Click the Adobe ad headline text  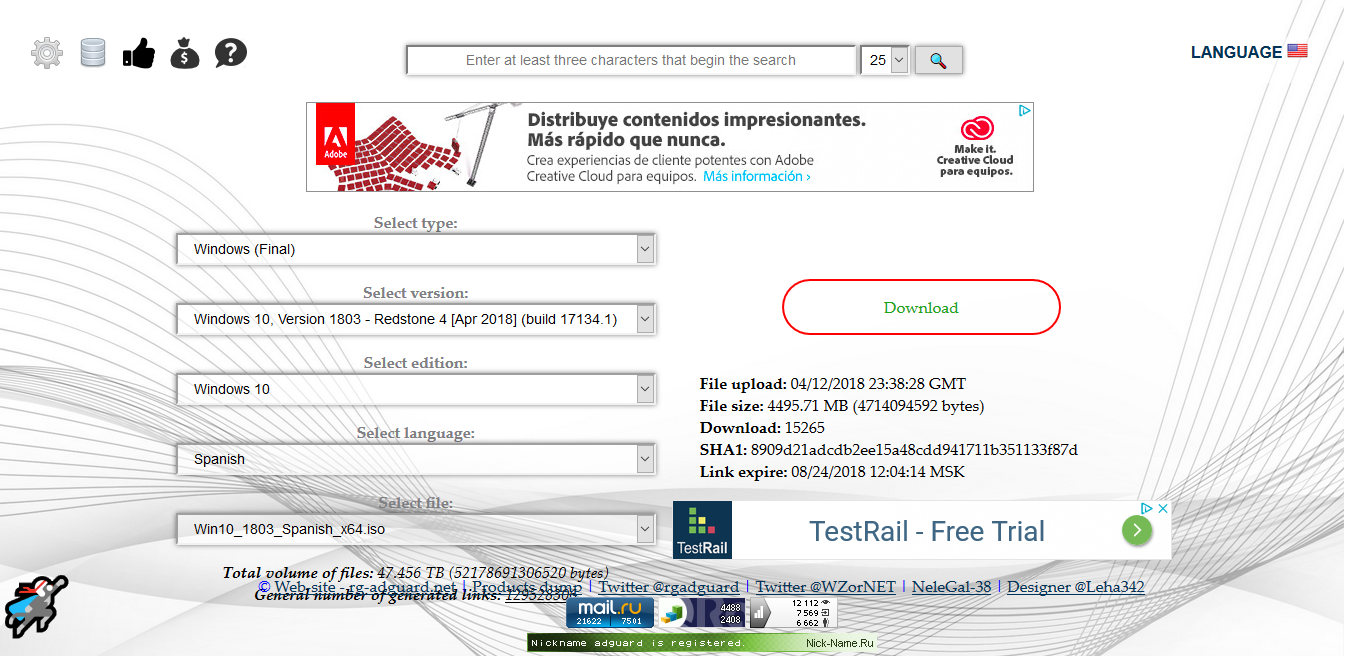pyautogui.click(x=696, y=129)
